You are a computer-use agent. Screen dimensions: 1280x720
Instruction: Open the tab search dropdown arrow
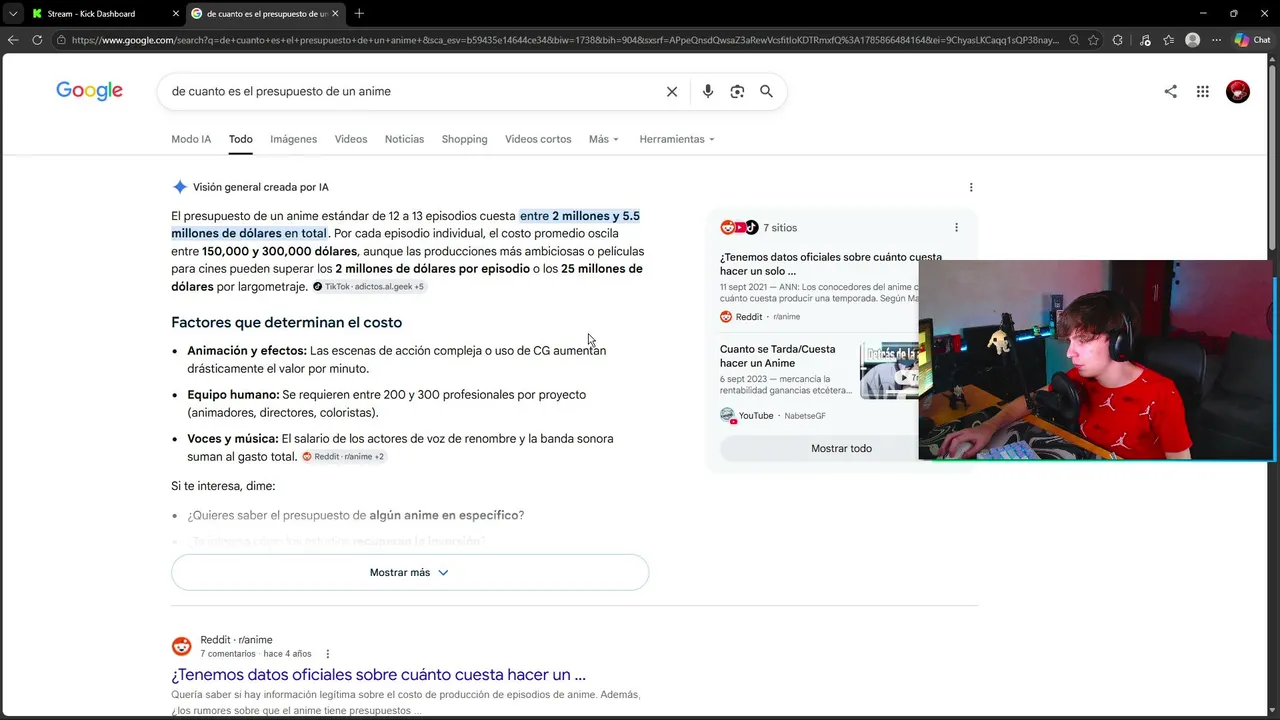(13, 13)
